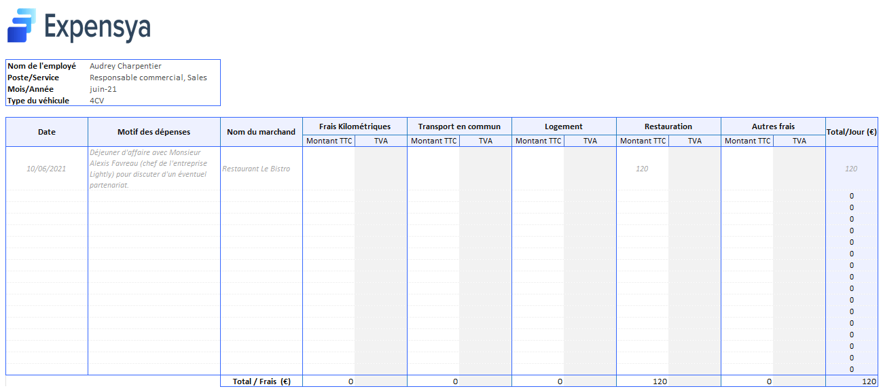Image resolution: width=881 pixels, height=391 pixels.
Task: Click the Transport en commun header
Action: (x=459, y=126)
